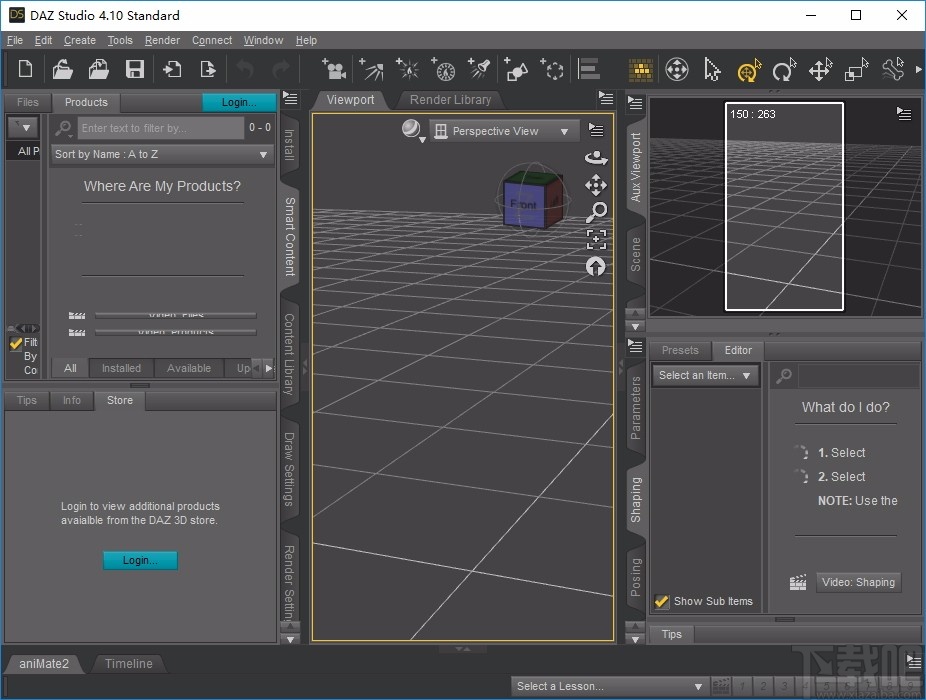Click the Video: Shaping button

pyautogui.click(x=858, y=581)
